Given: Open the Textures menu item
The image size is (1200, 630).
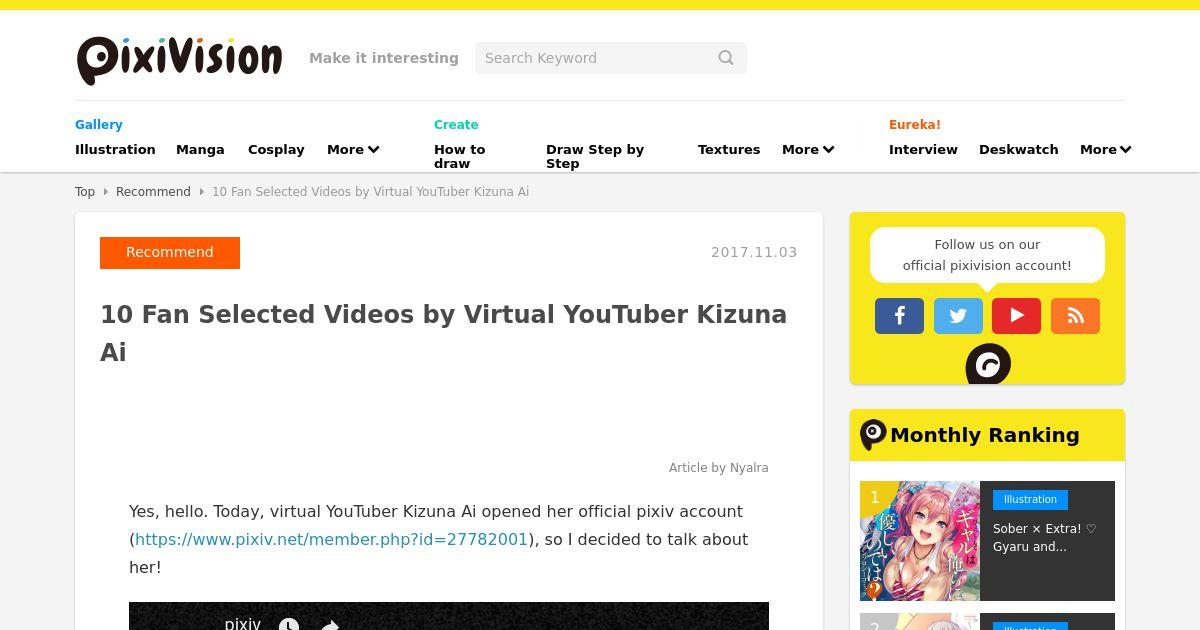Looking at the screenshot, I should click(x=729, y=149).
